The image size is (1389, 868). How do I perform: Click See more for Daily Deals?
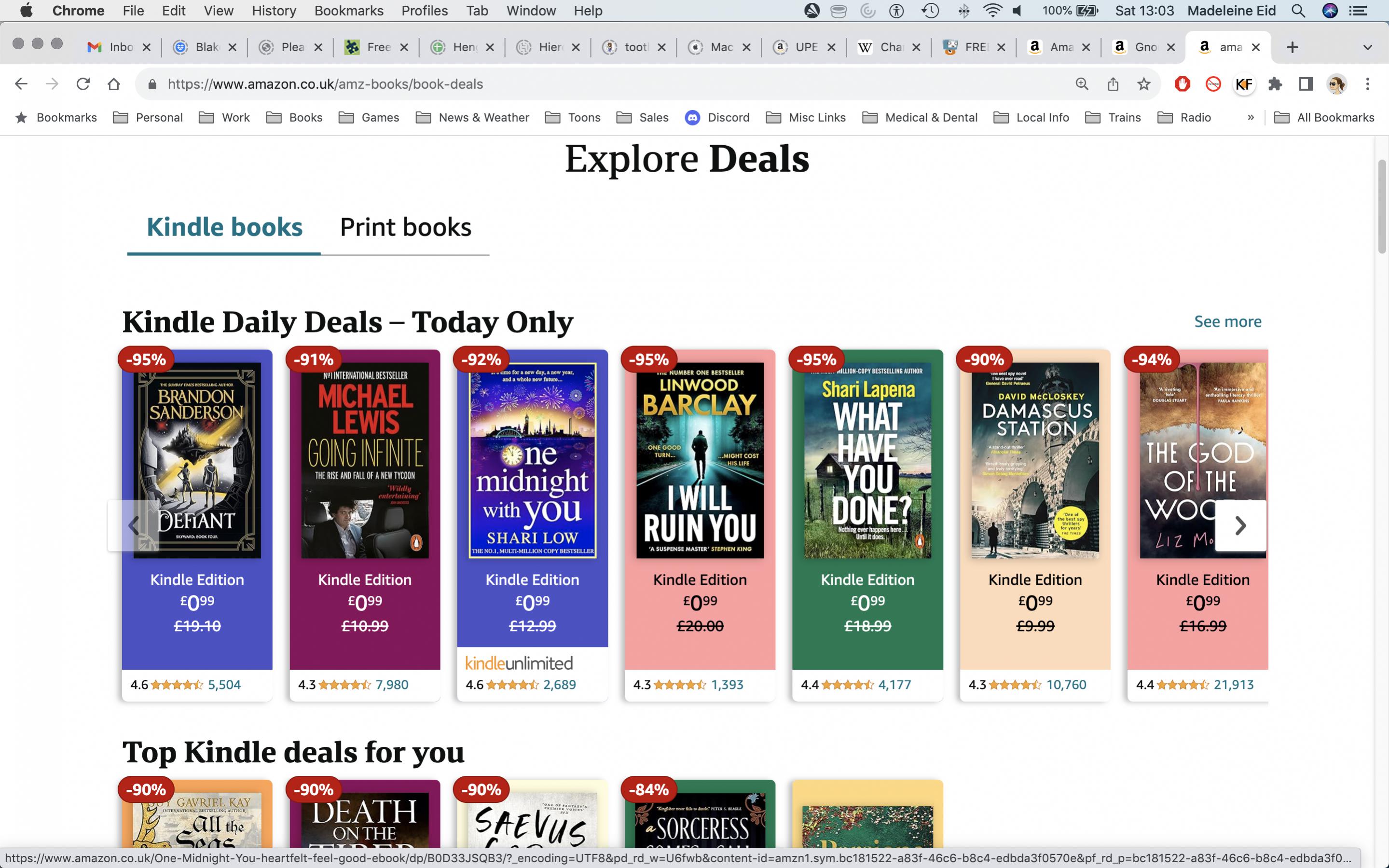click(x=1227, y=321)
